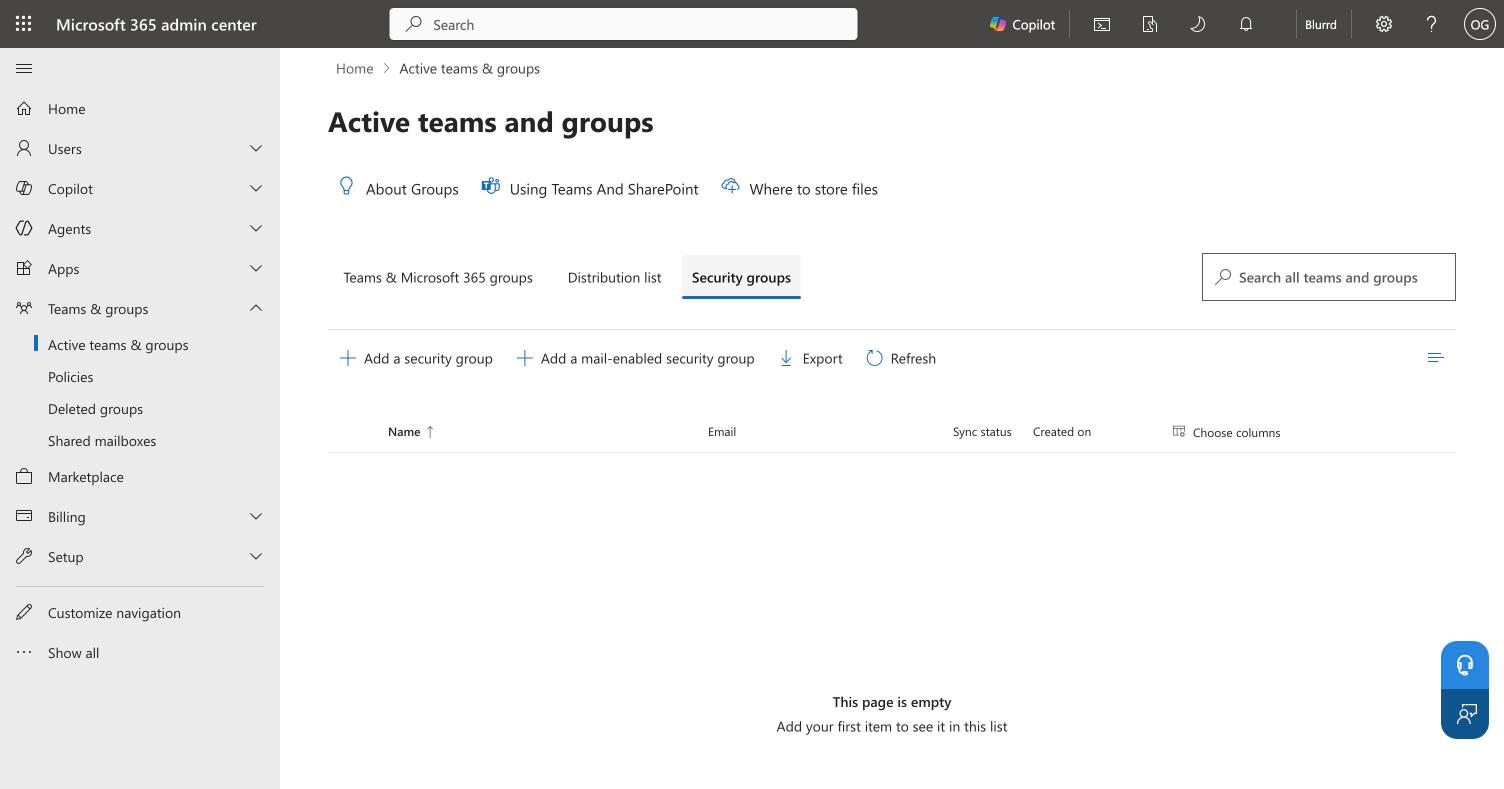Click the Sync status column header
This screenshot has height=789, width=1504.
coord(982,432)
